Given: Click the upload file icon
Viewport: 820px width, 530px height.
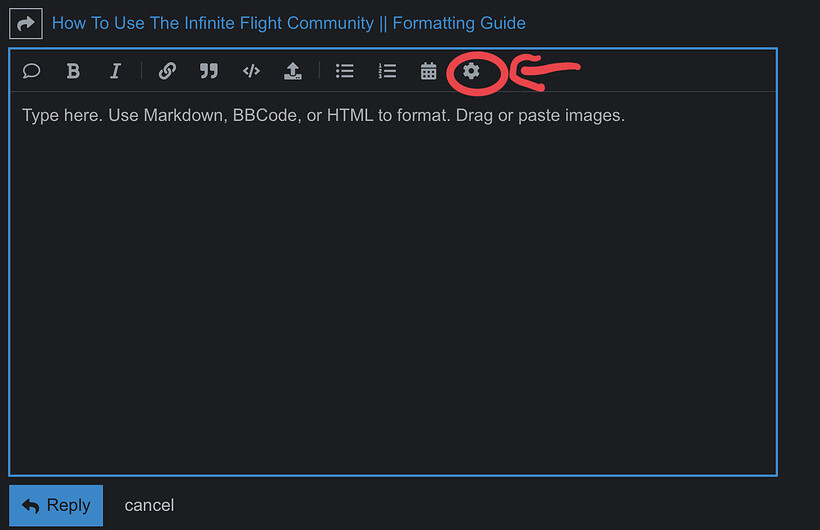Looking at the screenshot, I should click(292, 71).
